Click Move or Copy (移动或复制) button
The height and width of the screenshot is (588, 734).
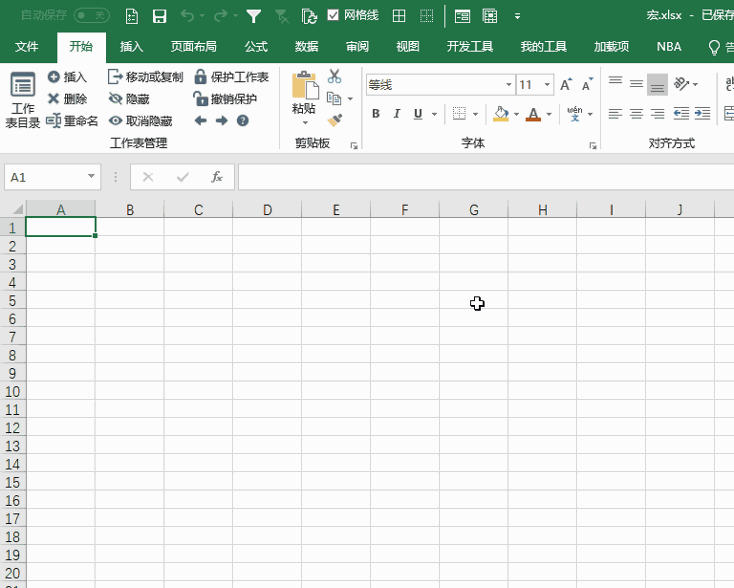[x=146, y=76]
